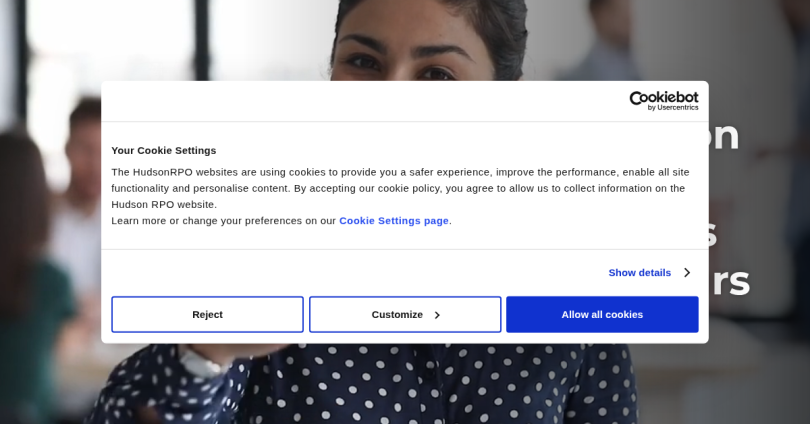Screen dimensions: 810x424
Task: Click the 'Your Cookie Settings' heading
Action: [x=164, y=150]
